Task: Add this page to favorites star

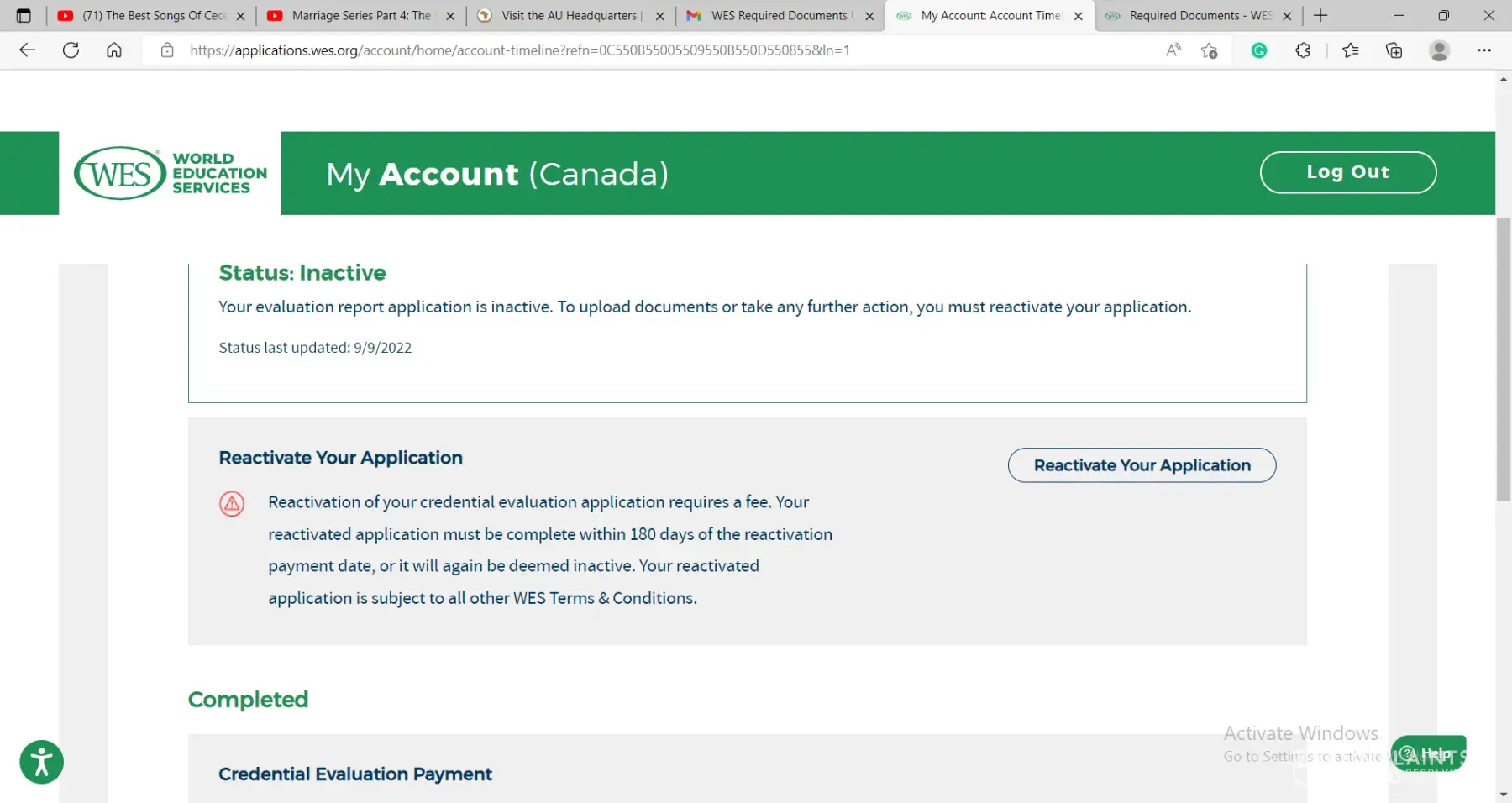Action: [1209, 50]
